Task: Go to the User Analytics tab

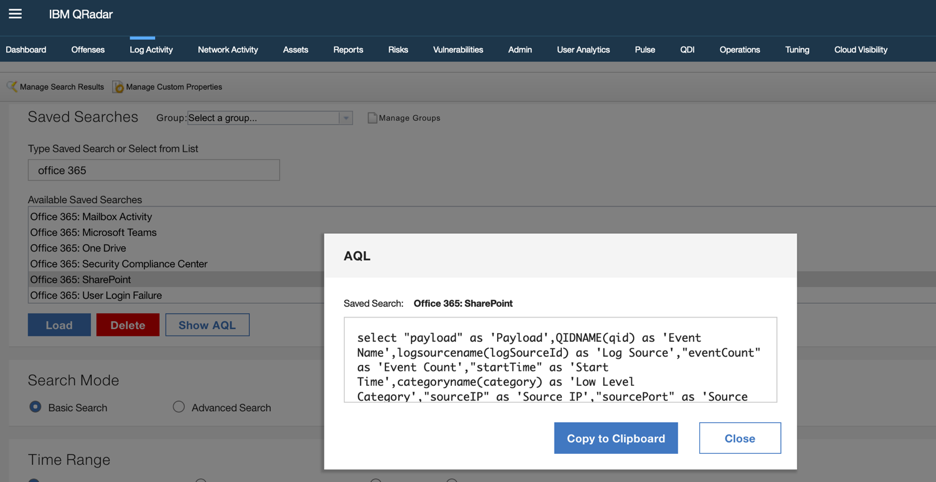Action: coord(583,50)
